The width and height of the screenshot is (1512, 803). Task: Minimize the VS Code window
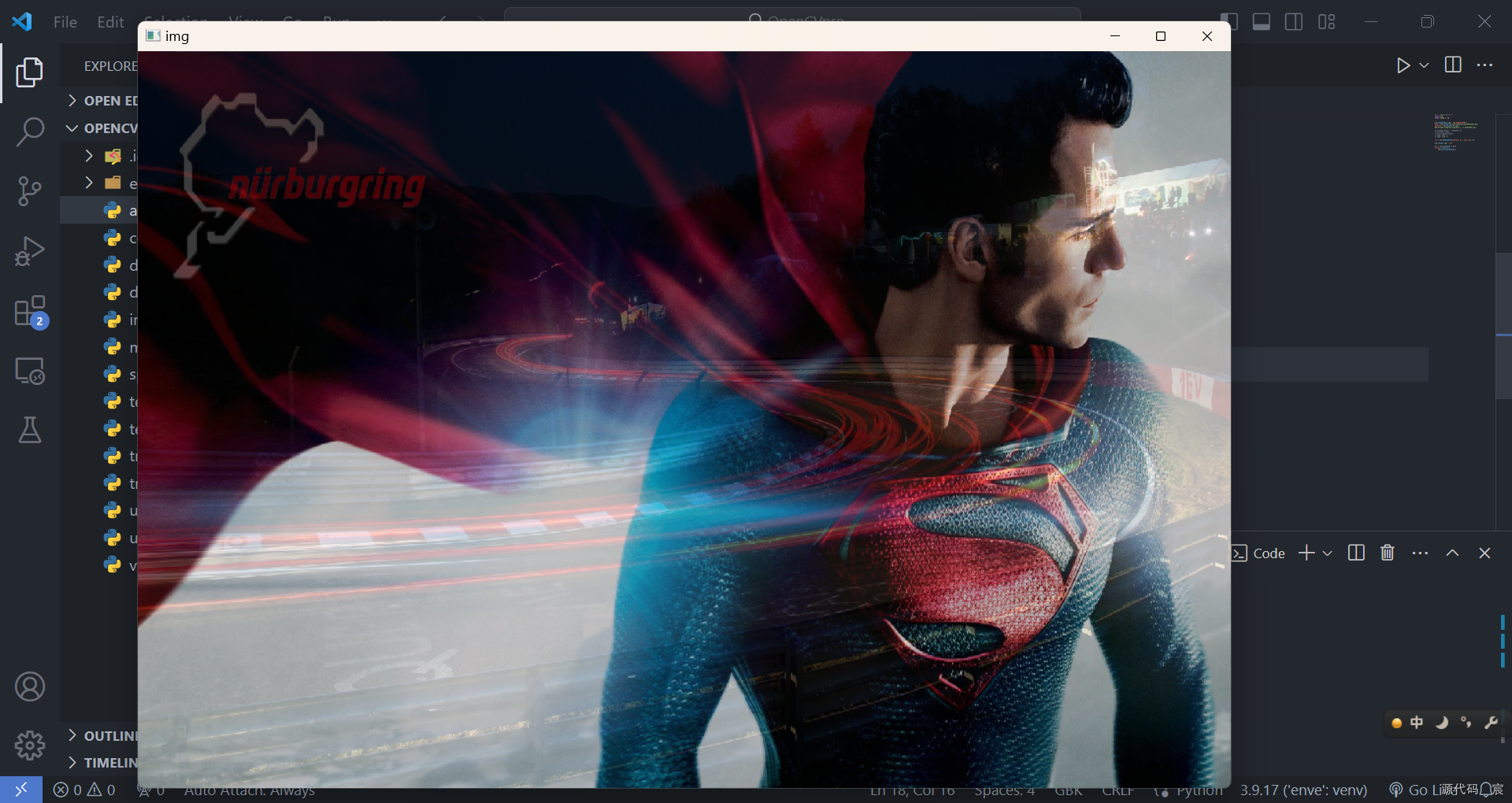tap(1371, 22)
